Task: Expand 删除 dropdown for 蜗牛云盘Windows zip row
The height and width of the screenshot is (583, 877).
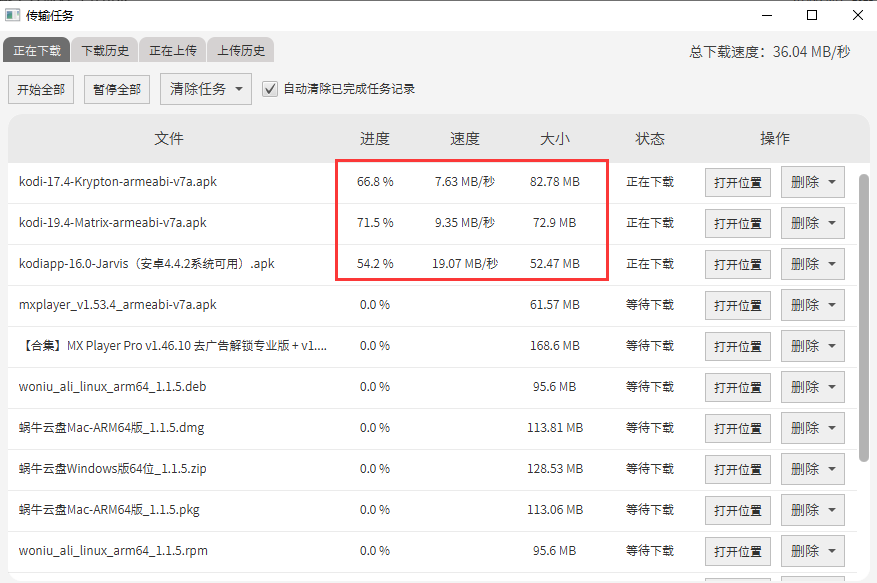Action: click(x=813, y=469)
